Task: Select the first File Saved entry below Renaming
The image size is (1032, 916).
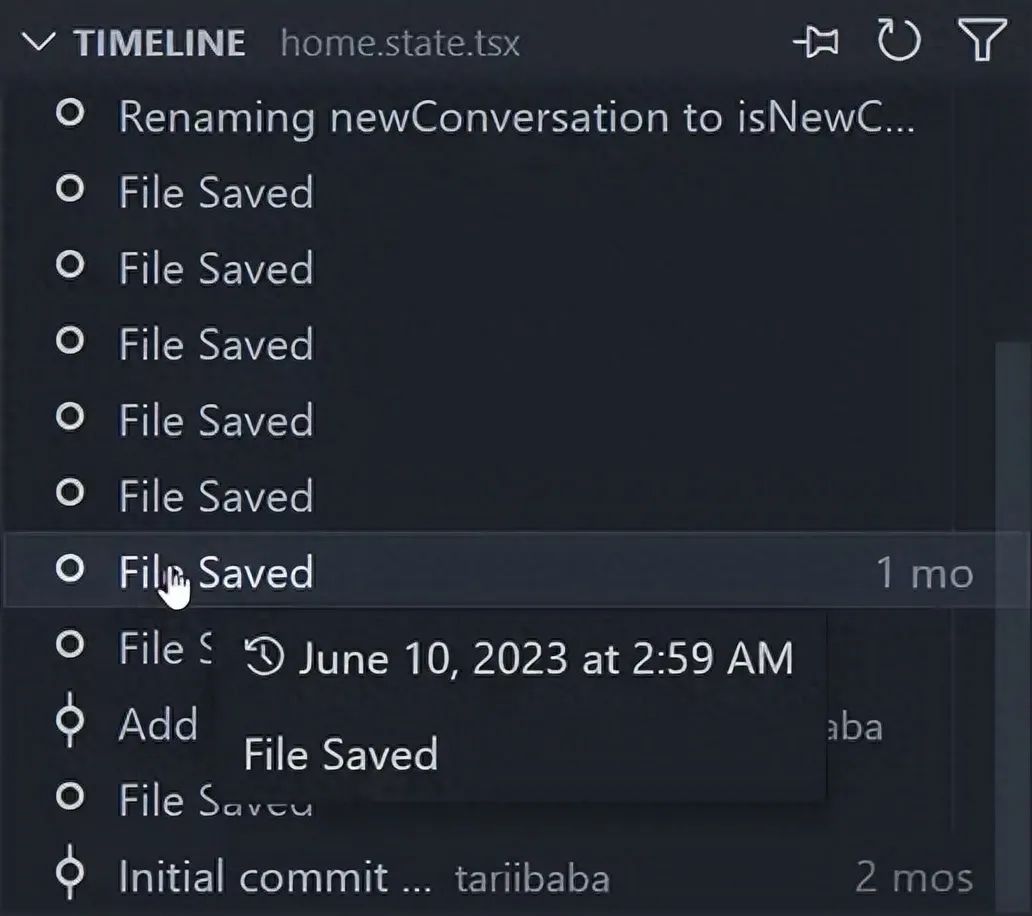Action: pos(216,193)
